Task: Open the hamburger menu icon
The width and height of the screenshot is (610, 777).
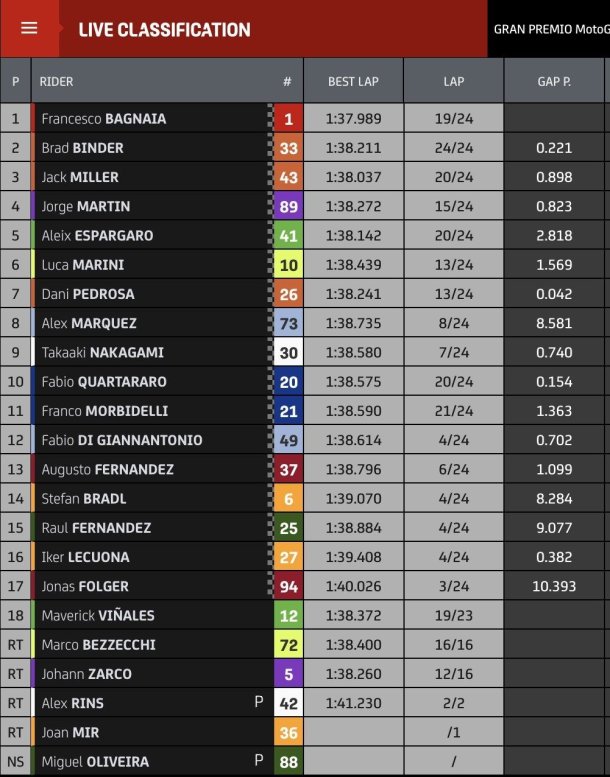Action: (x=29, y=28)
